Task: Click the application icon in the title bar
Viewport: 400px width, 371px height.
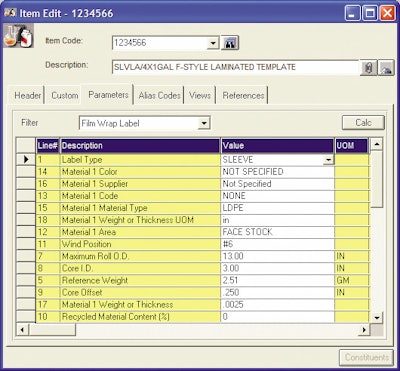Action: click(x=10, y=13)
